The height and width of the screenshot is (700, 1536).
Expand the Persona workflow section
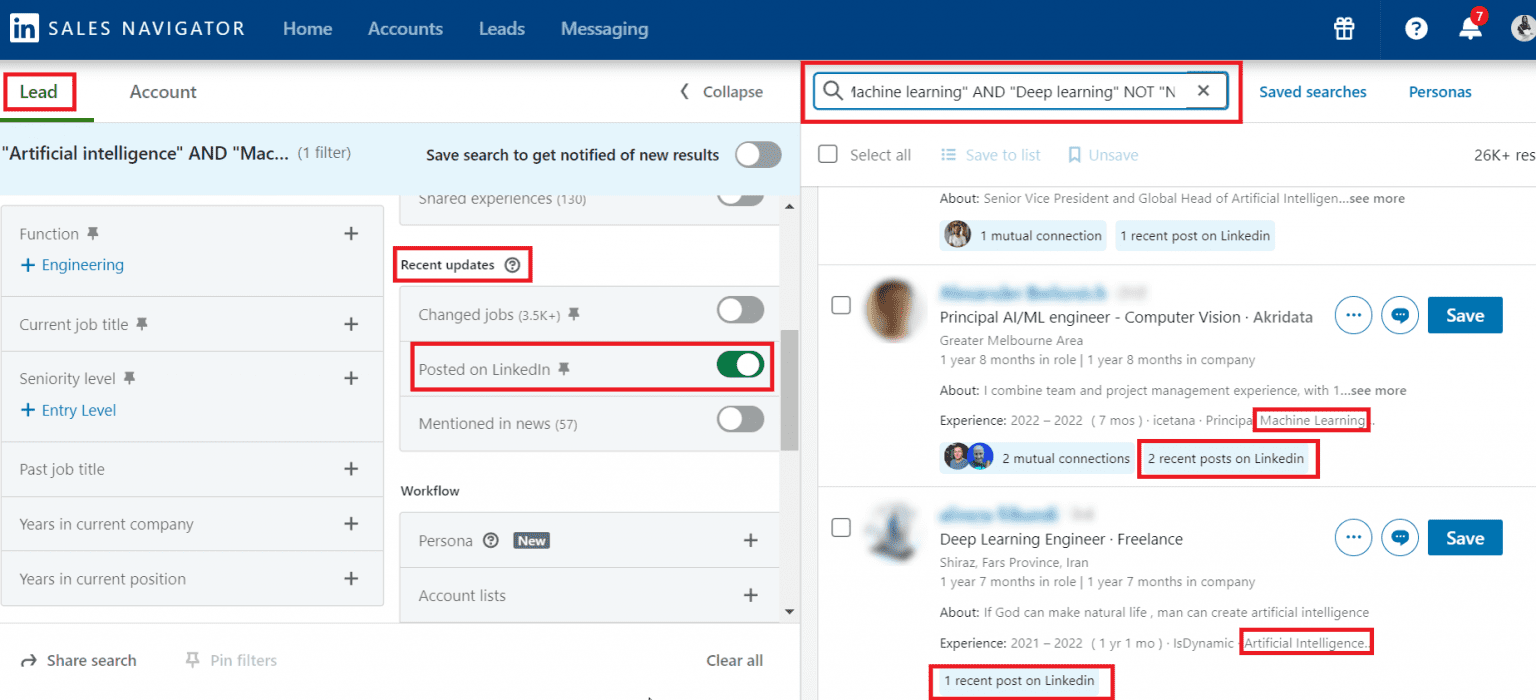[750, 540]
